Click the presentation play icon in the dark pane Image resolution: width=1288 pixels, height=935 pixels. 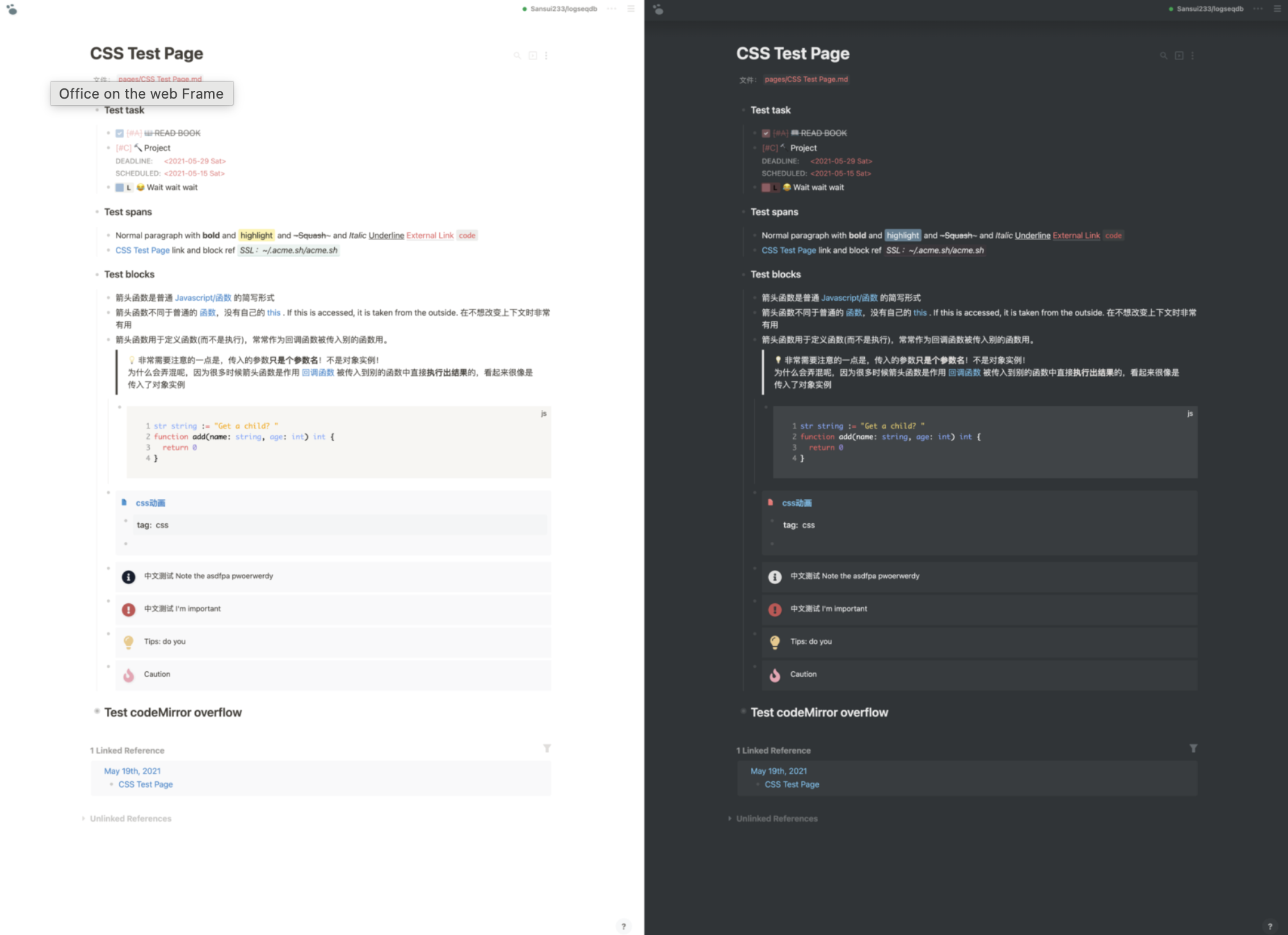click(x=1179, y=56)
